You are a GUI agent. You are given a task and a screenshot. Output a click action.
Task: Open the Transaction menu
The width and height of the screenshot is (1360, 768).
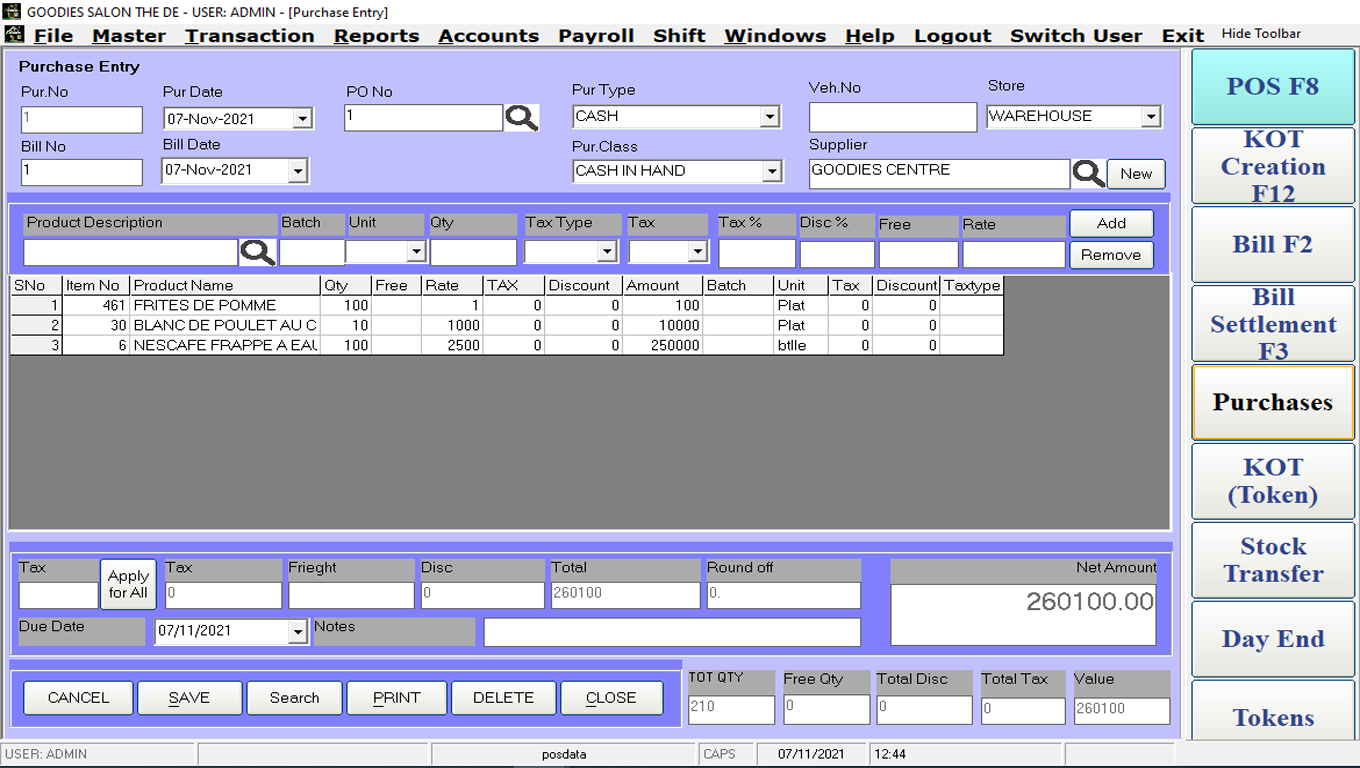249,35
